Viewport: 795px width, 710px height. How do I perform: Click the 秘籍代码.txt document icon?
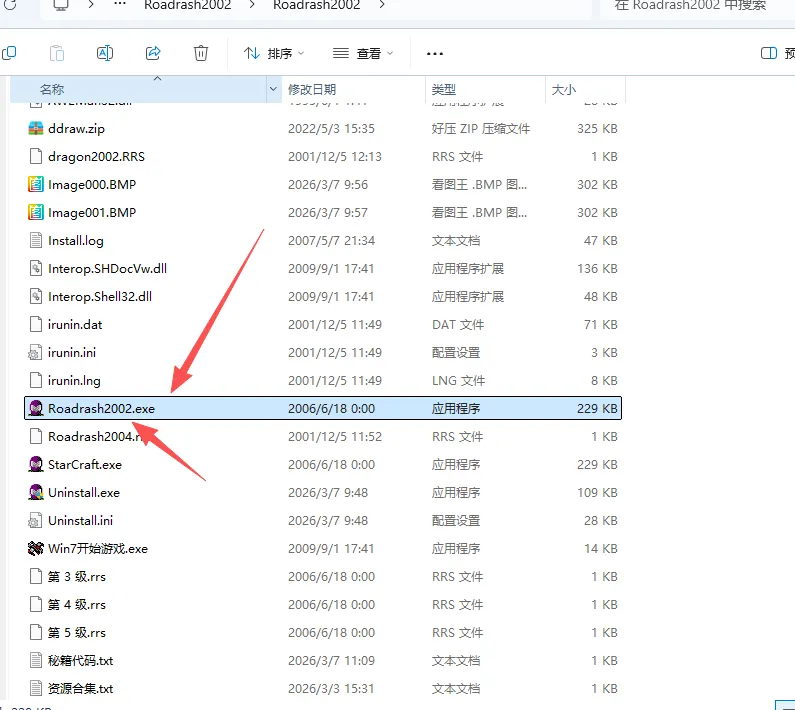(35, 660)
